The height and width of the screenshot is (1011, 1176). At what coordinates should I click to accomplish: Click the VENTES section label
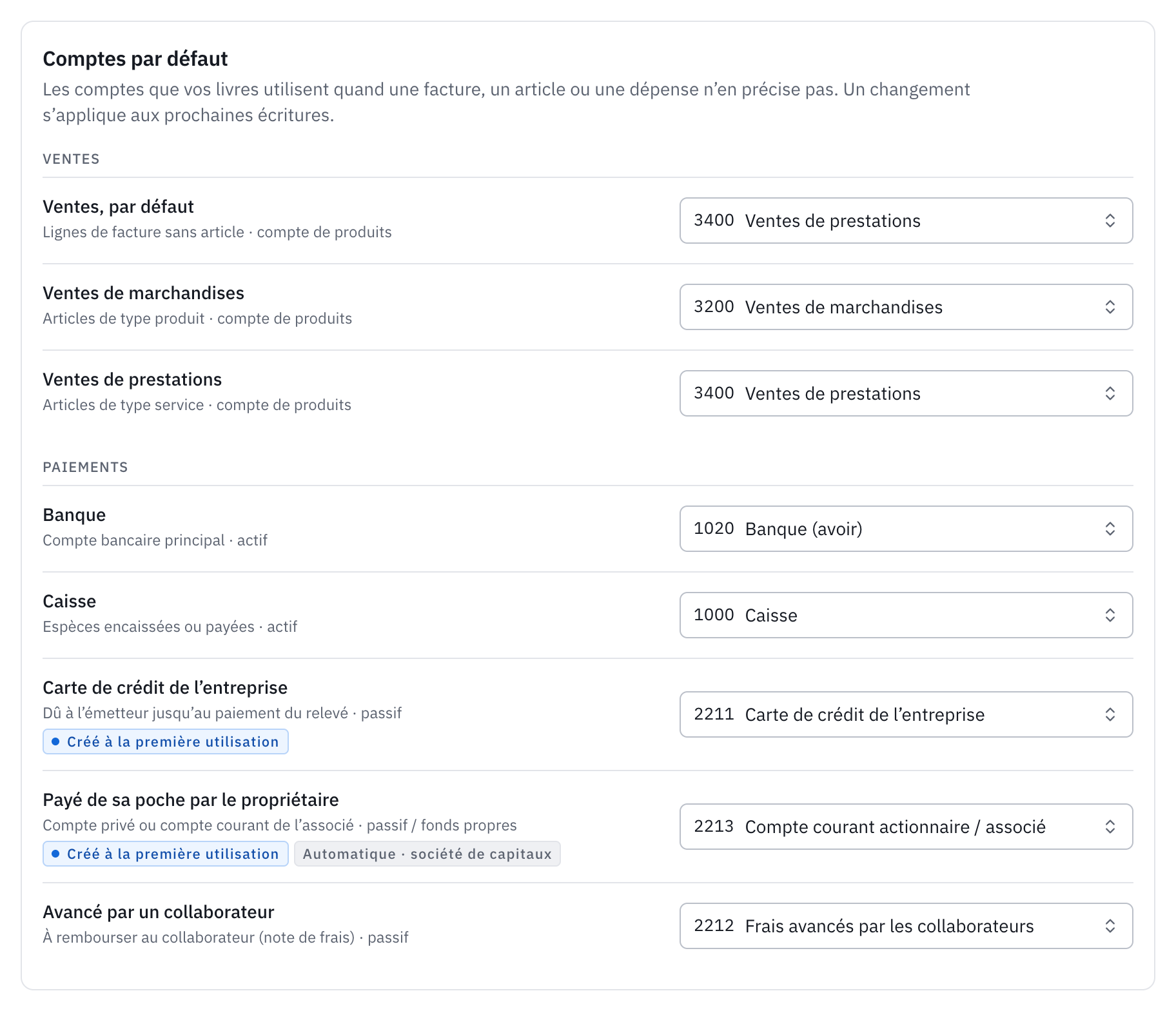[71, 159]
